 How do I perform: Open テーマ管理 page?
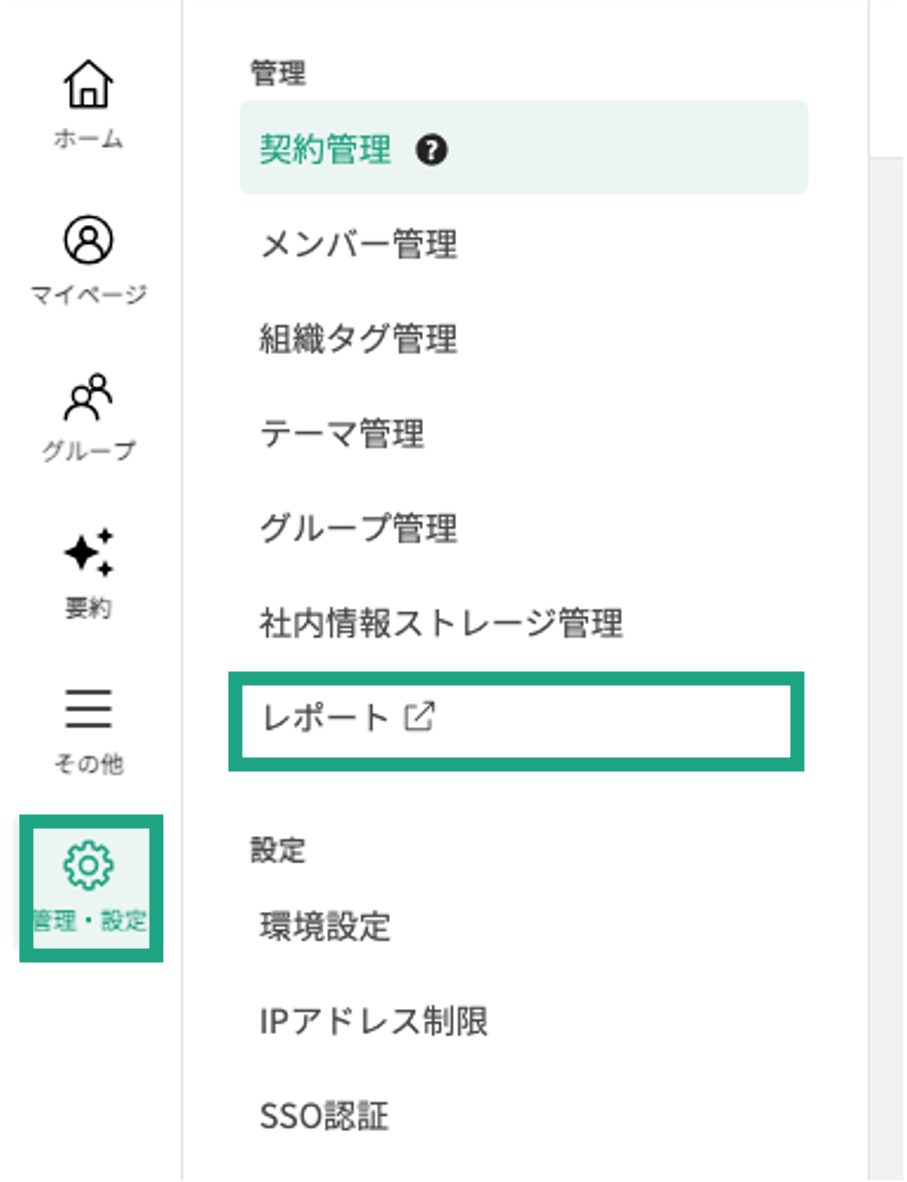[342, 434]
